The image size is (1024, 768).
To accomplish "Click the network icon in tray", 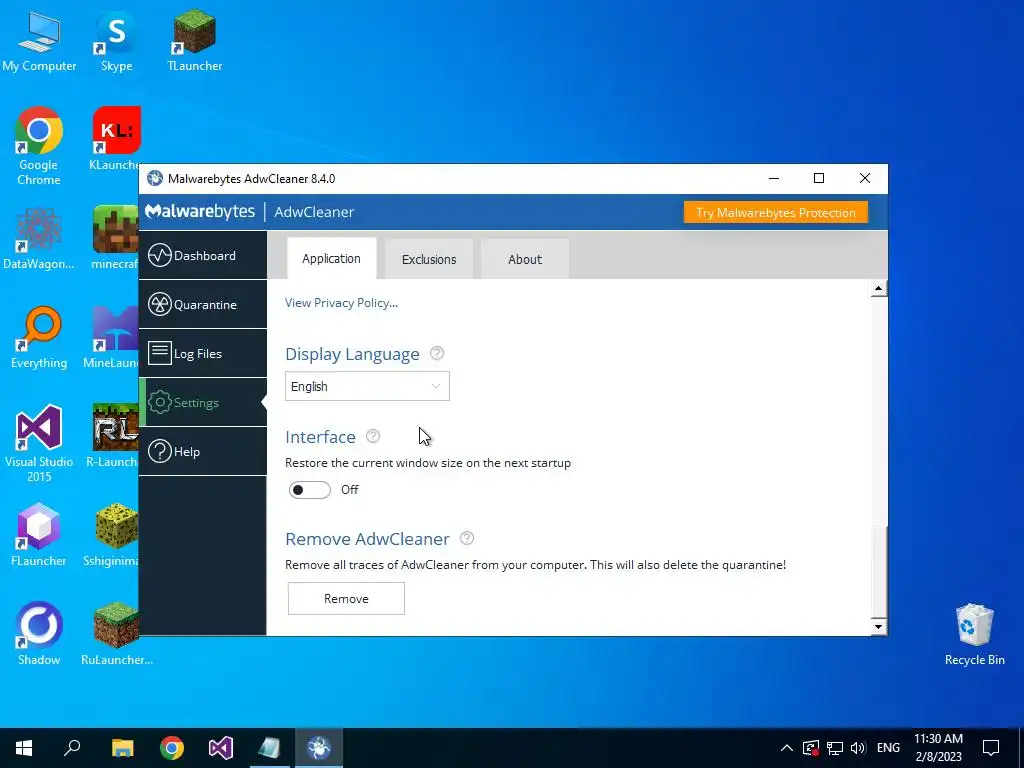I will pyautogui.click(x=835, y=748).
